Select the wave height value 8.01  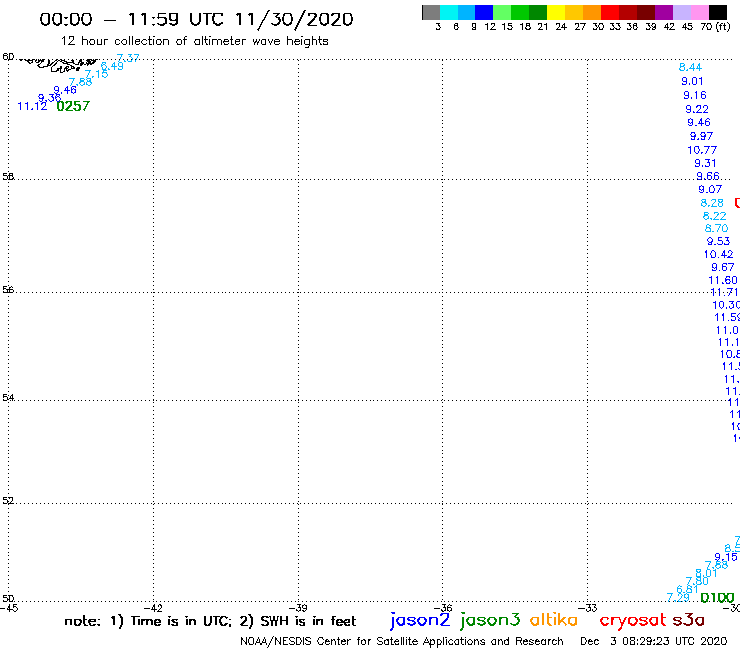point(706,574)
